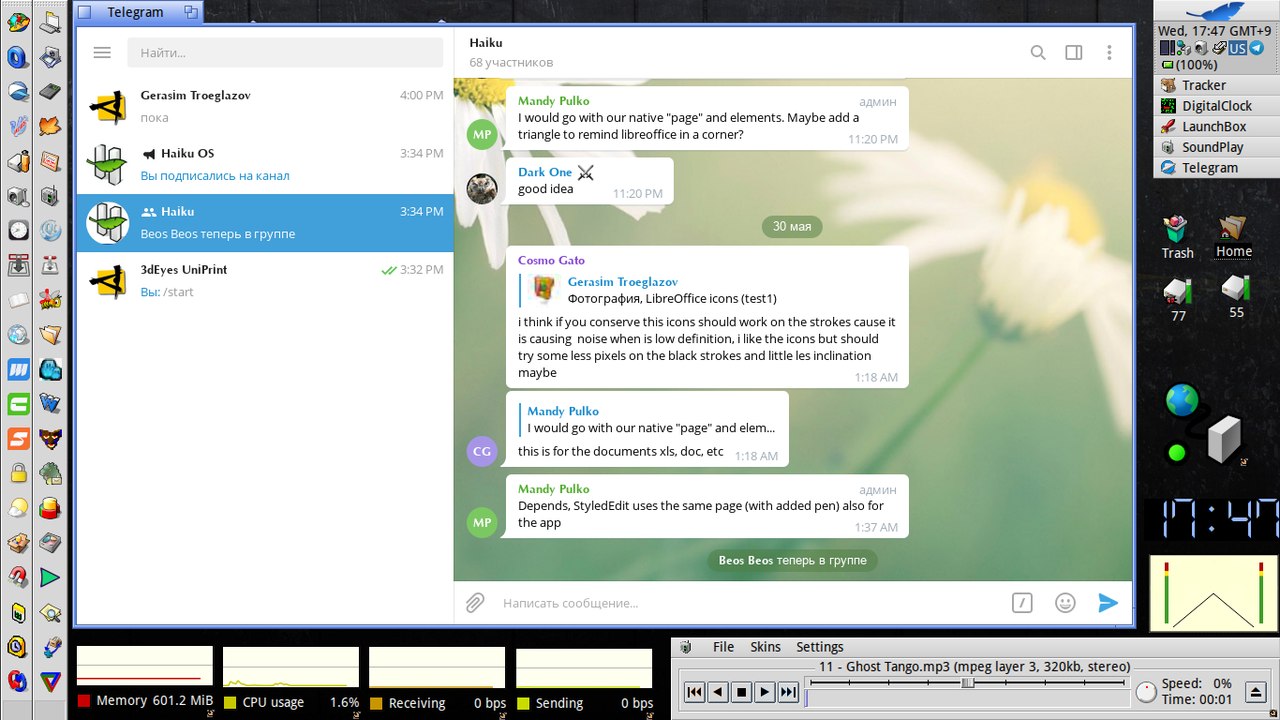Viewport: 1280px width, 720px height.
Task: Switch to DigitalClock in the Deskbar
Action: coord(1216,105)
